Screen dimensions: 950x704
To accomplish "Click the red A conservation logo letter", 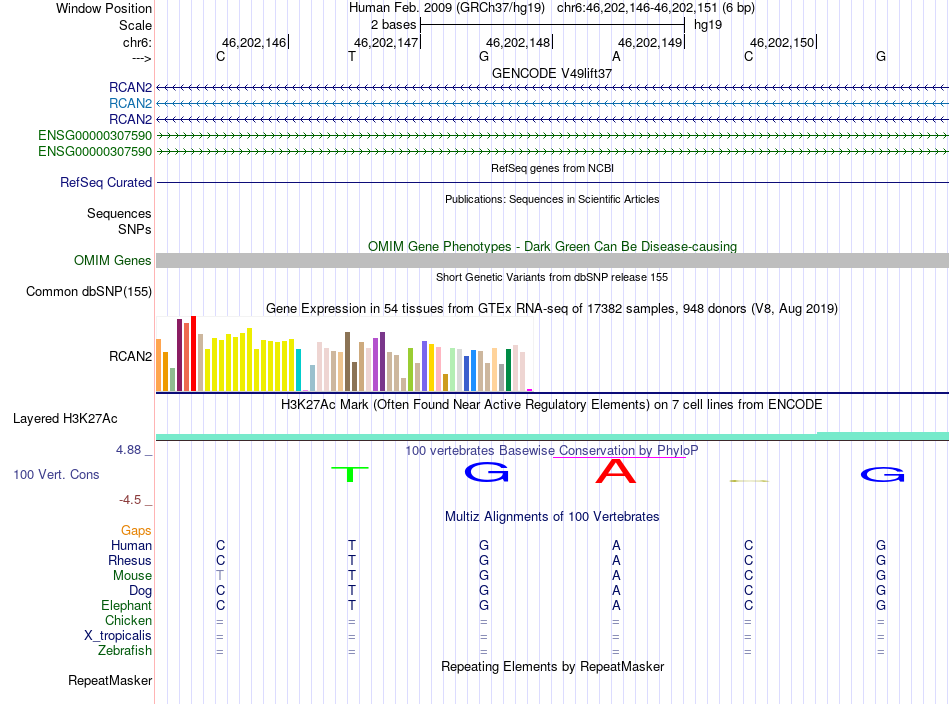I will 616,471.
